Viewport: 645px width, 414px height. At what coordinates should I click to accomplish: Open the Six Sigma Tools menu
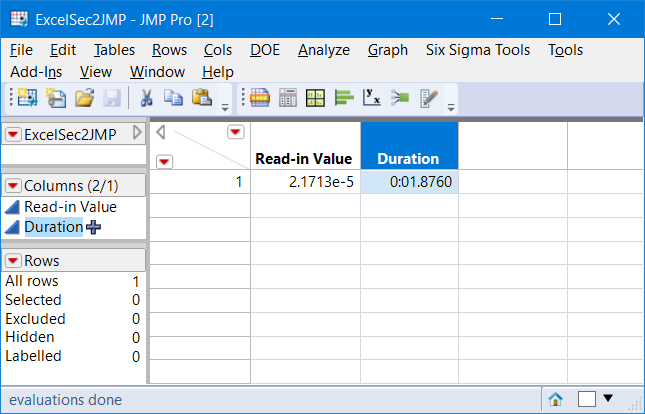pos(478,50)
